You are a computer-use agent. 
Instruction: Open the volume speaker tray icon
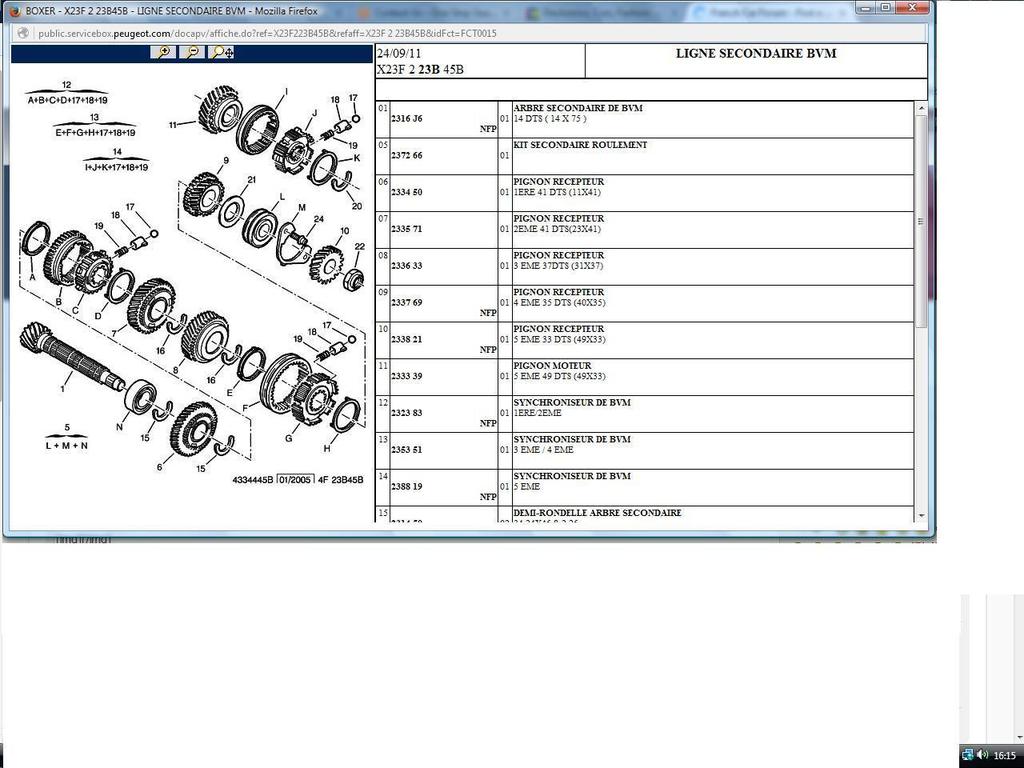tap(983, 755)
